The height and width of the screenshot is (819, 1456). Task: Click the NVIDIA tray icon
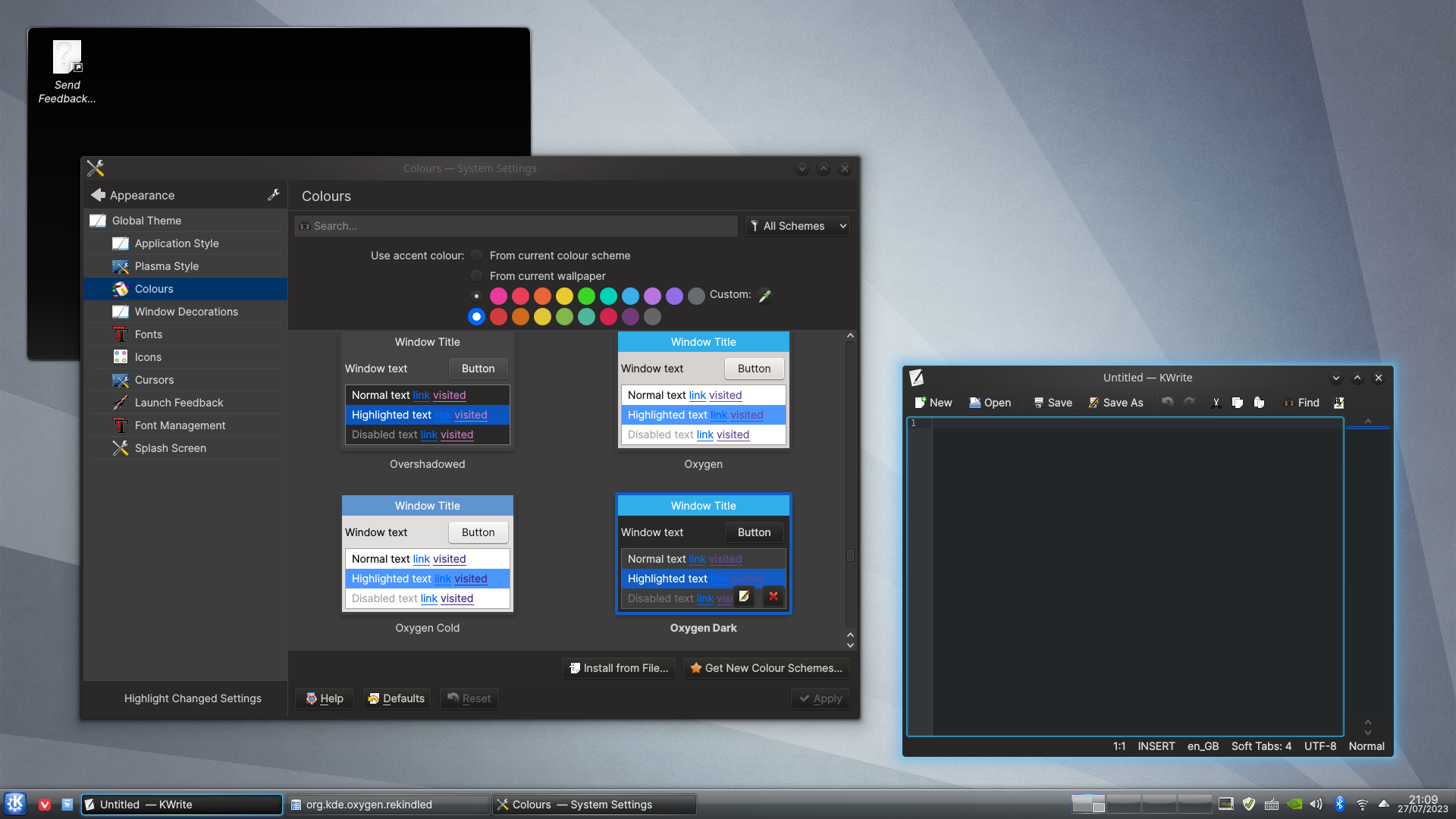[x=1295, y=804]
